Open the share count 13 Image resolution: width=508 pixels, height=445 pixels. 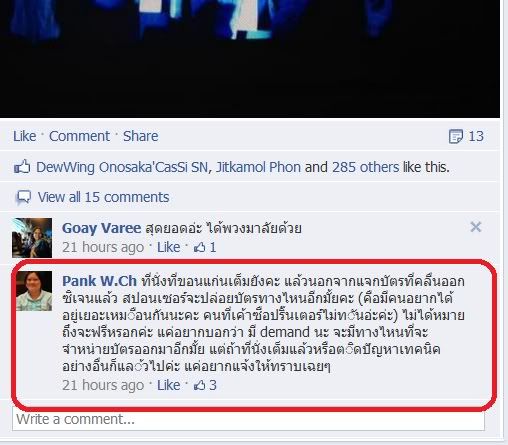[x=476, y=136]
